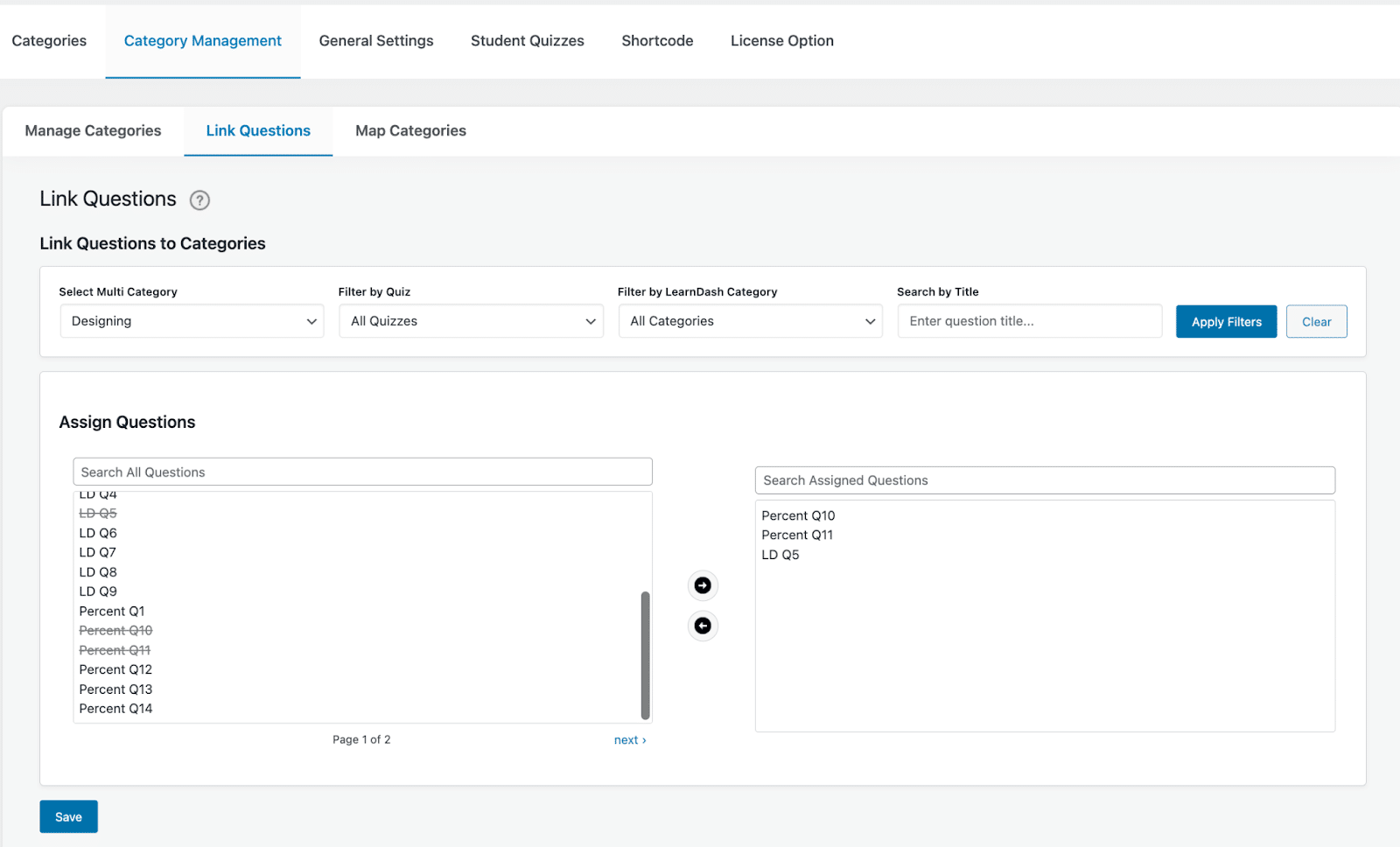Screen dimensions: 1400x847
Task: Switch to the License Option tab
Action: coord(782,41)
